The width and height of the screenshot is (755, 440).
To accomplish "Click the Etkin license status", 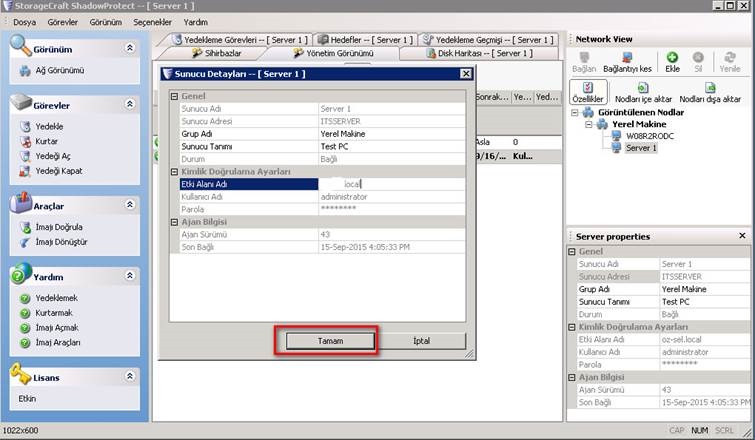I will tap(27, 399).
